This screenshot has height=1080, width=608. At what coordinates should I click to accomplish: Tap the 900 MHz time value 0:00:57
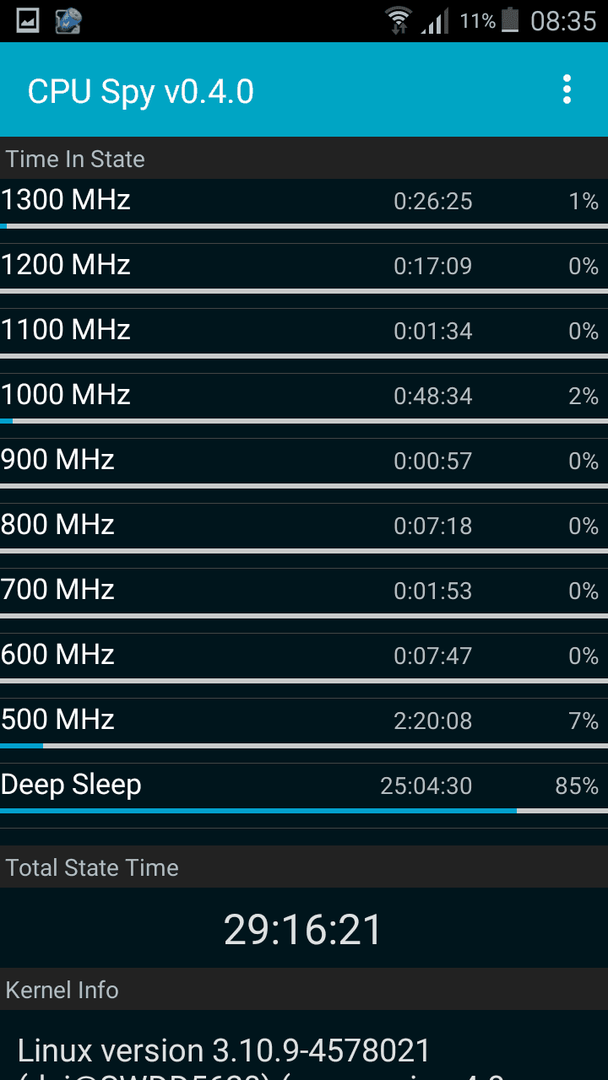pos(432,461)
